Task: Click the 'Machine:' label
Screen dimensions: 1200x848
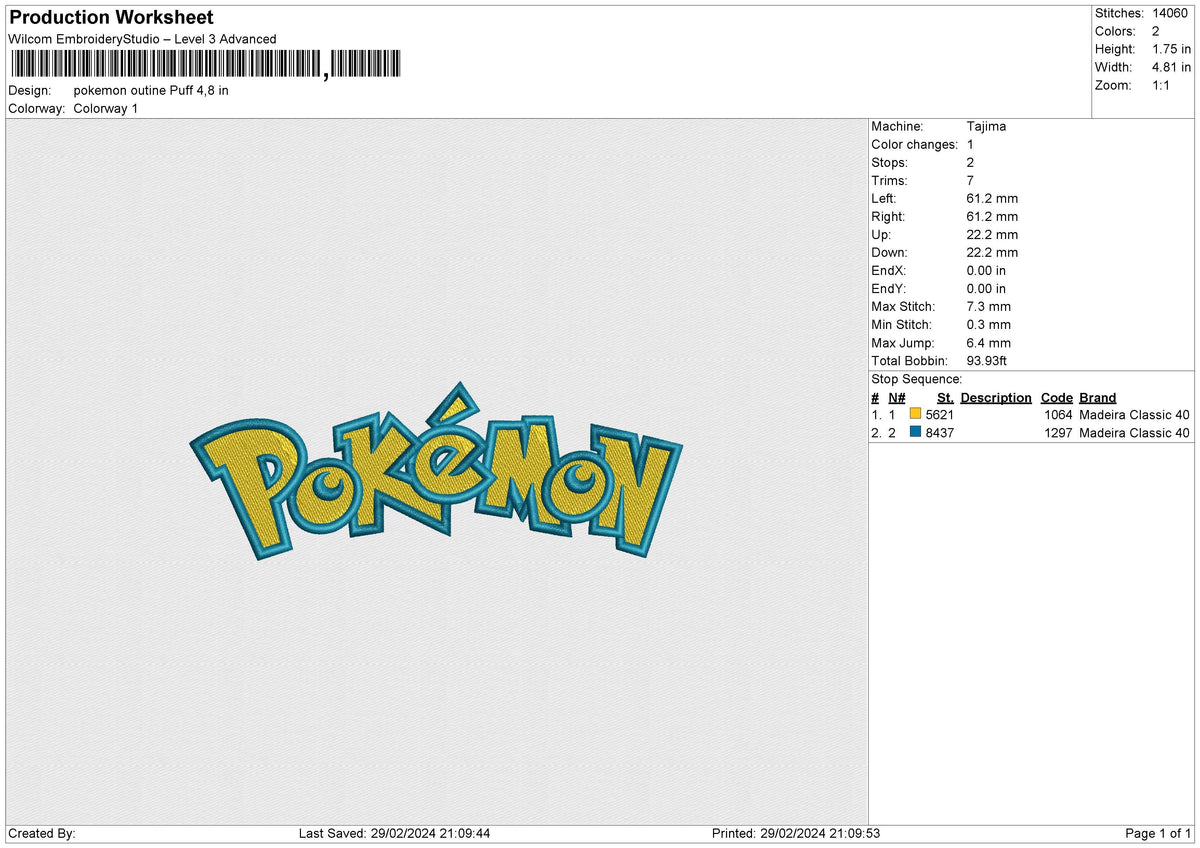Action: click(898, 126)
